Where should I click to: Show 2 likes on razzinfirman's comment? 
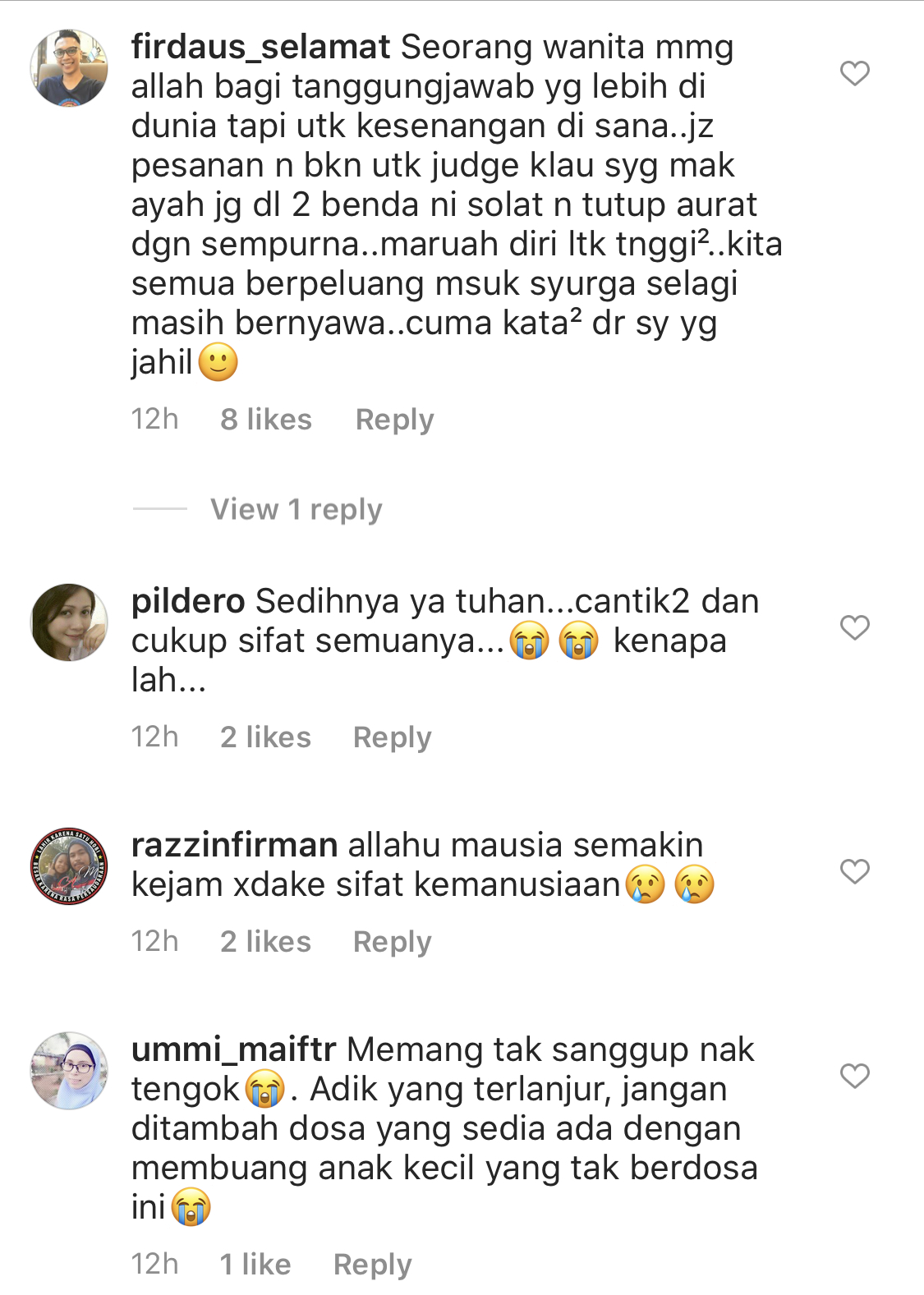[x=265, y=942]
